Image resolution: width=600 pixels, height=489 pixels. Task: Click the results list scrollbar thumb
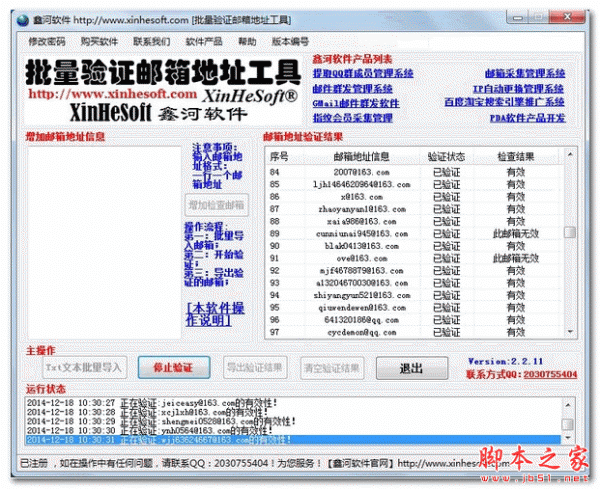(570, 232)
